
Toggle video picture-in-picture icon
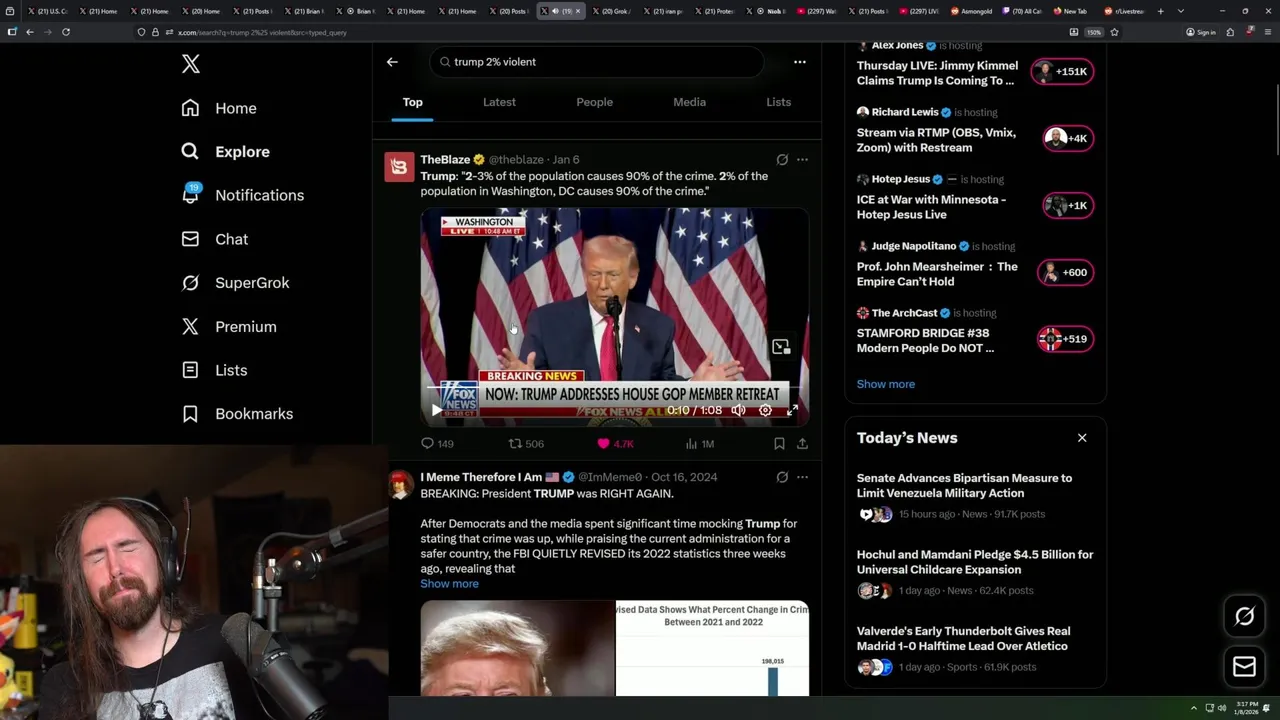(781, 347)
